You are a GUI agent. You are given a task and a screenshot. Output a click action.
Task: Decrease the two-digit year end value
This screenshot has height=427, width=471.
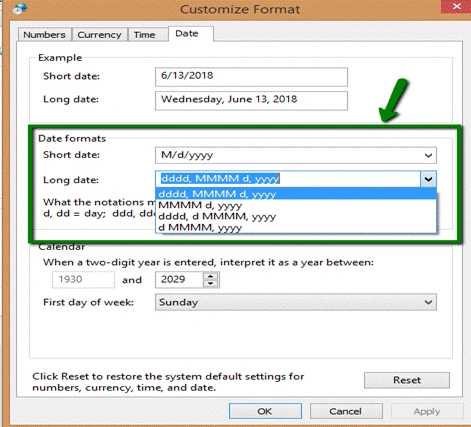(211, 284)
